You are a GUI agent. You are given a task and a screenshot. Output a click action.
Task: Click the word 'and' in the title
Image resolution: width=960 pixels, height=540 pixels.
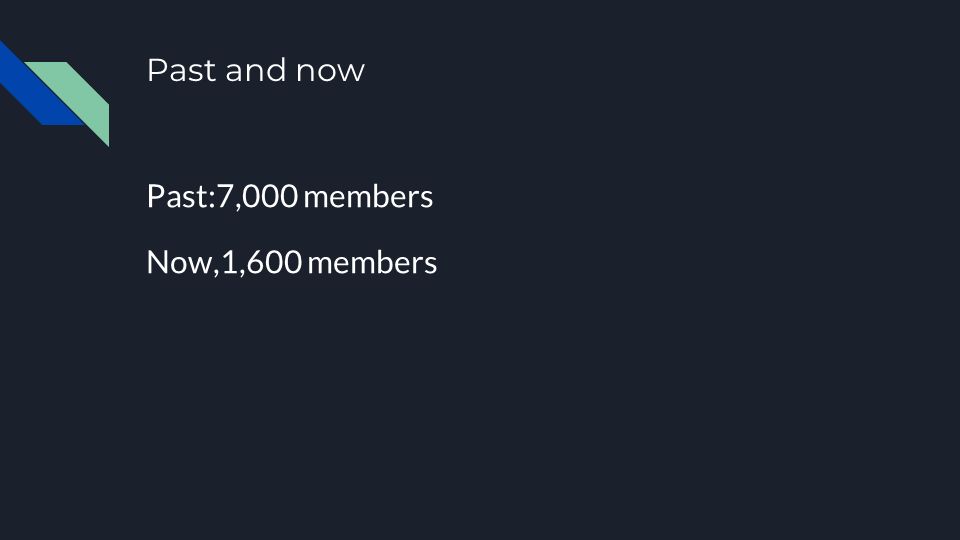(x=255, y=70)
